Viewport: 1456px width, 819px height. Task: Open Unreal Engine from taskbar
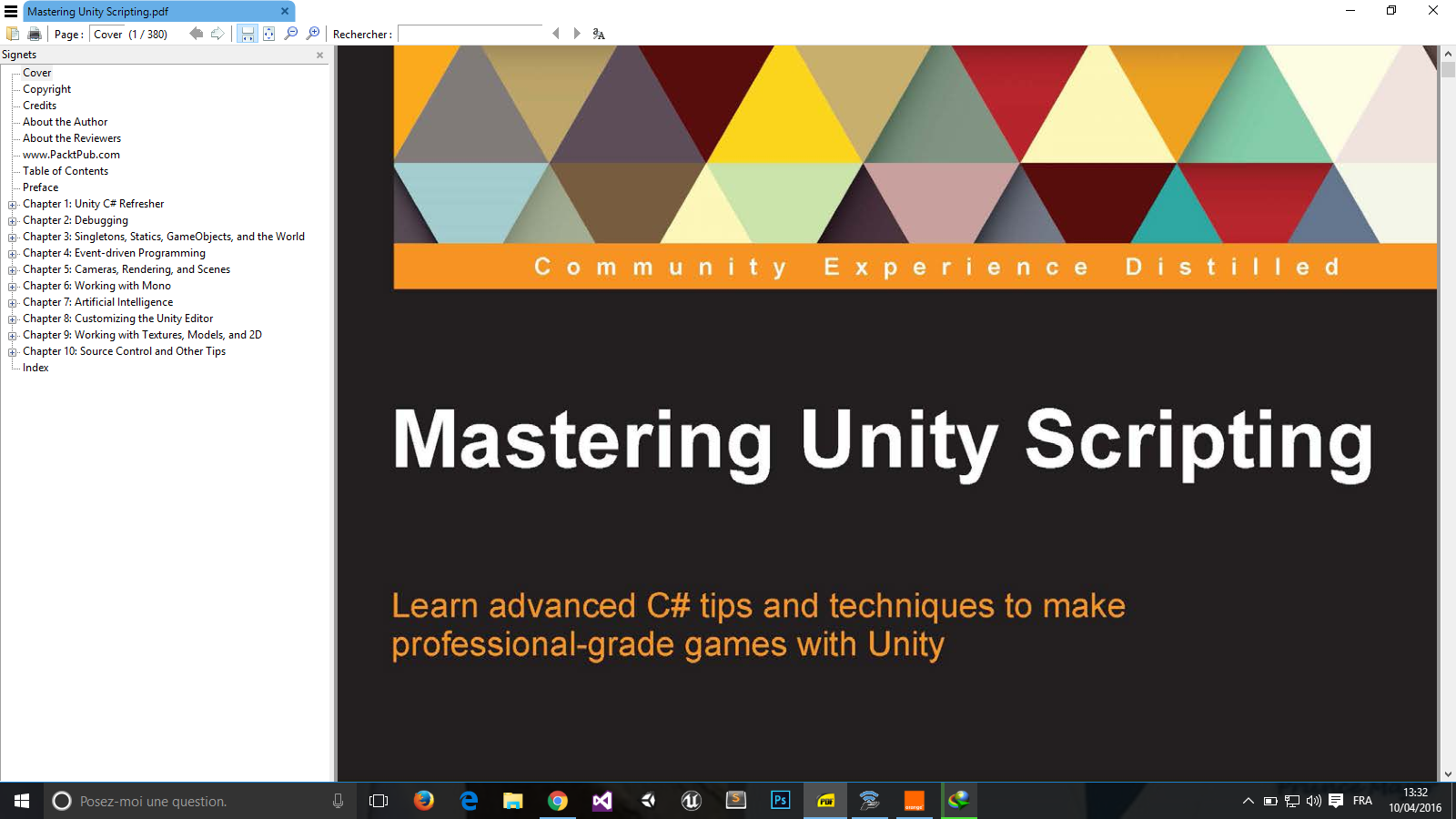pos(692,801)
